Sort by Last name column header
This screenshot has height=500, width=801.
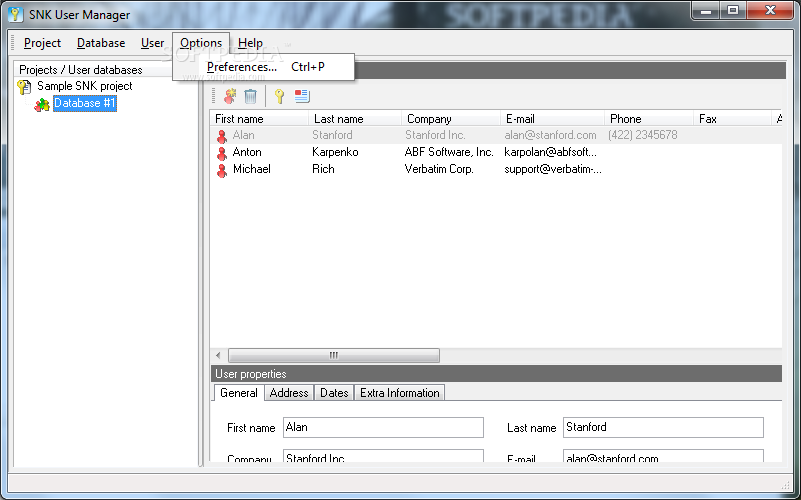(x=355, y=119)
